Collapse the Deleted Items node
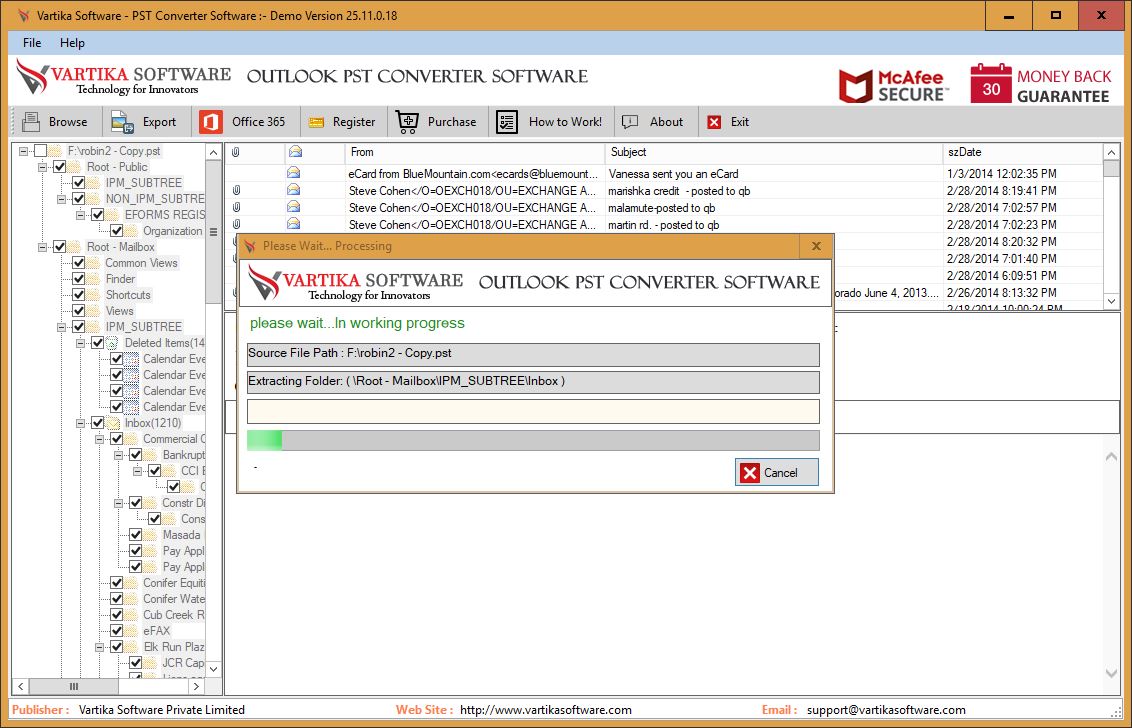This screenshot has width=1132, height=728. click(x=80, y=343)
